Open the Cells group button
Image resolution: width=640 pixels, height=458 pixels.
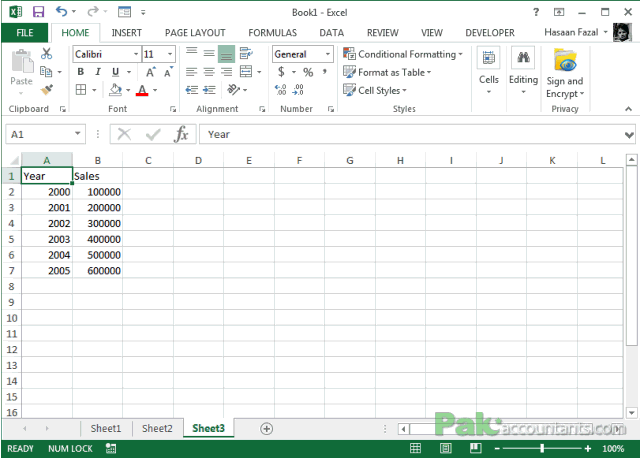(x=489, y=71)
